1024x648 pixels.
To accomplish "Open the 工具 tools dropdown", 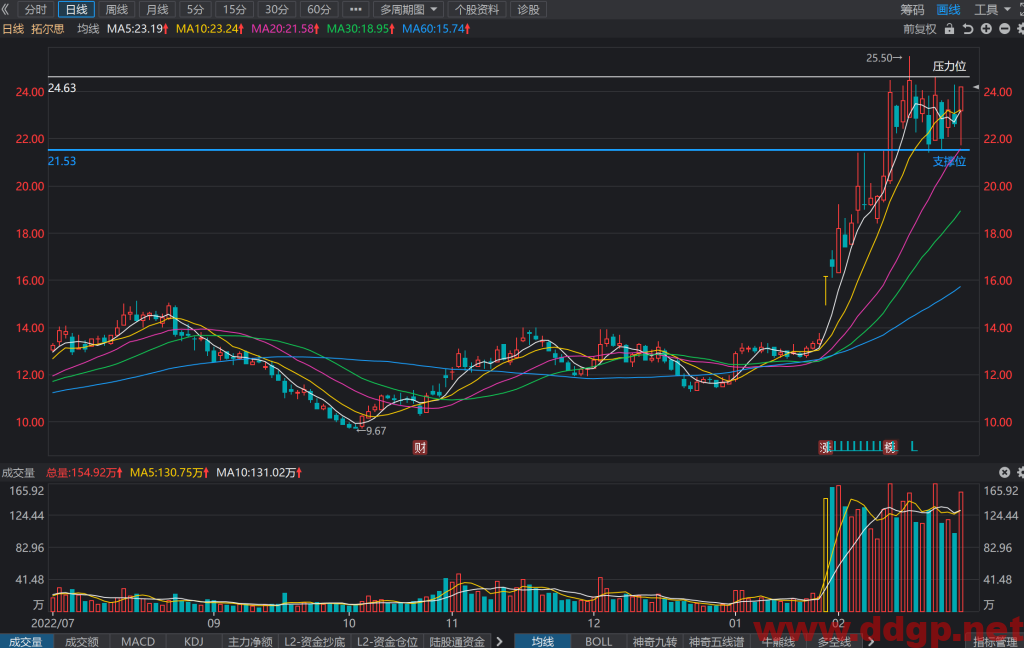I will (x=992, y=10).
